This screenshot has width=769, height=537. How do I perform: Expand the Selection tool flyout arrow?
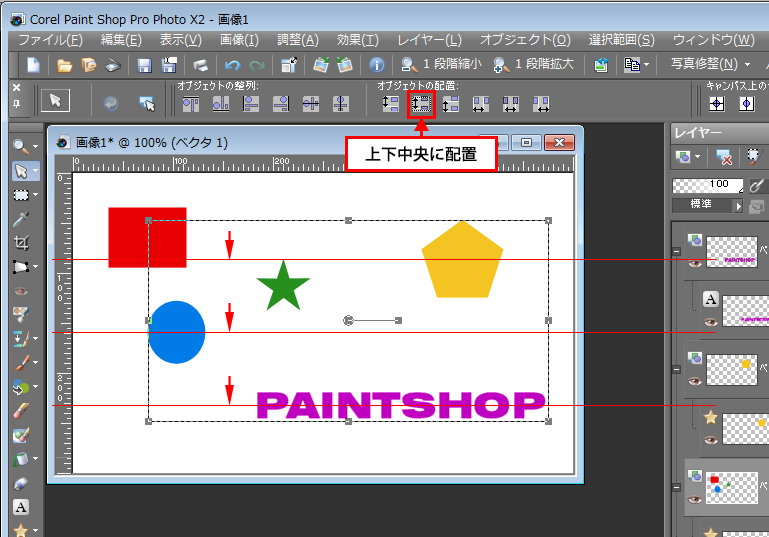click(x=35, y=195)
